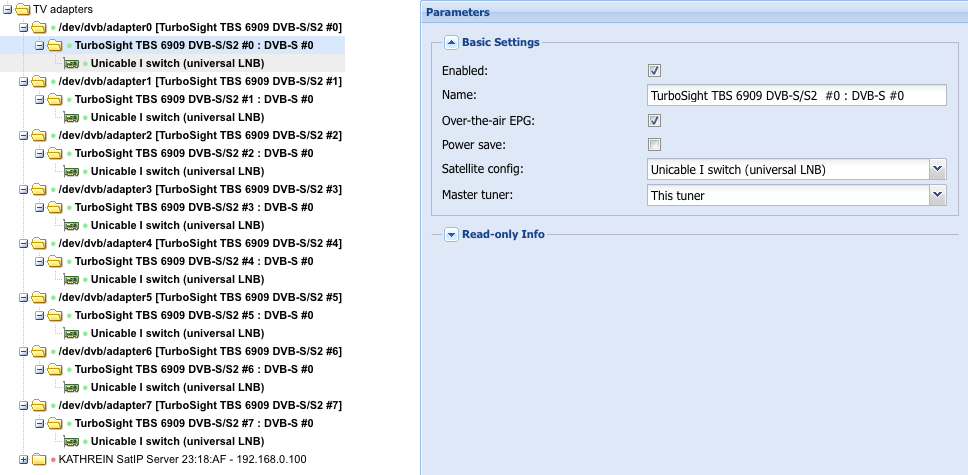The width and height of the screenshot is (968, 475).
Task: Click the card icon under adapter6's Unicable switch
Action: click(x=72, y=387)
